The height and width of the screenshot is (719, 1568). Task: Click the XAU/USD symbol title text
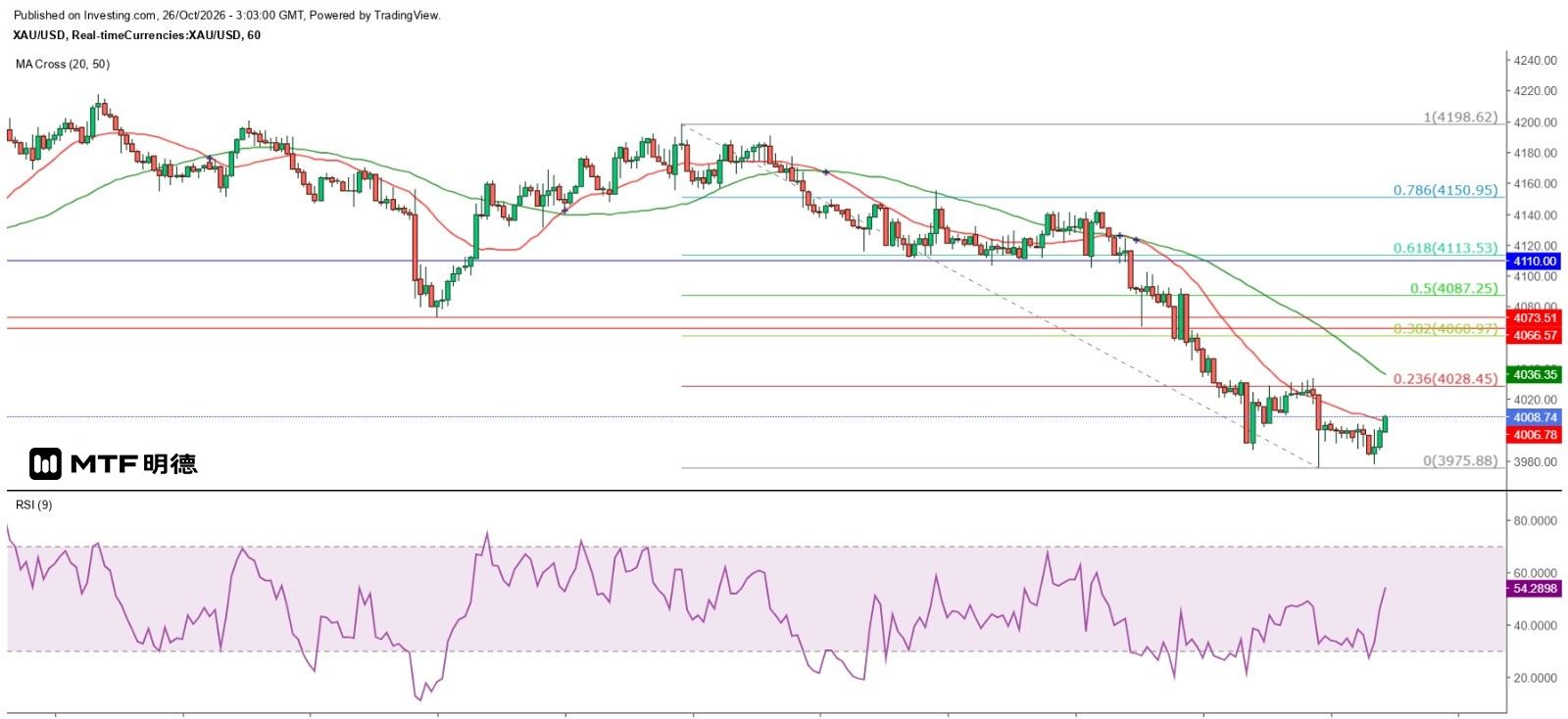coord(136,35)
